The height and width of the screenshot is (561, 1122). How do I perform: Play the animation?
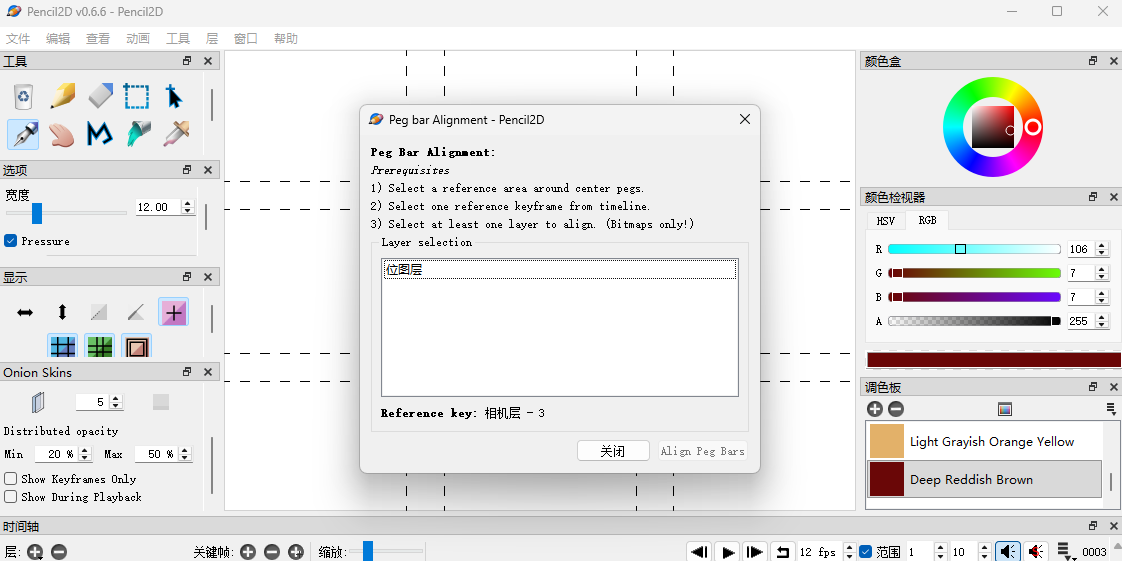click(x=727, y=552)
